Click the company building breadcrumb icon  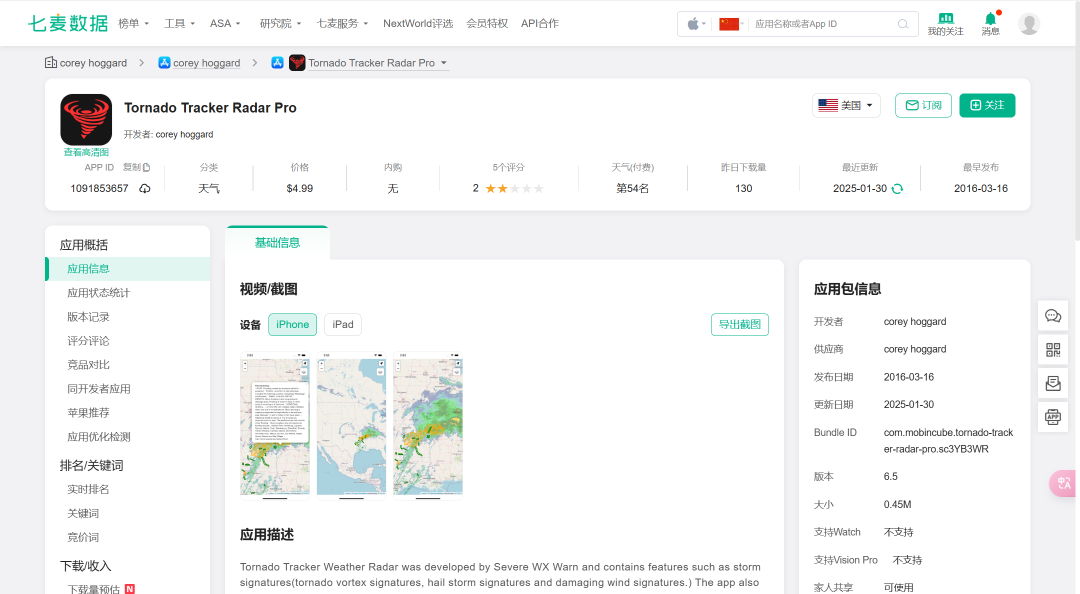(x=50, y=63)
